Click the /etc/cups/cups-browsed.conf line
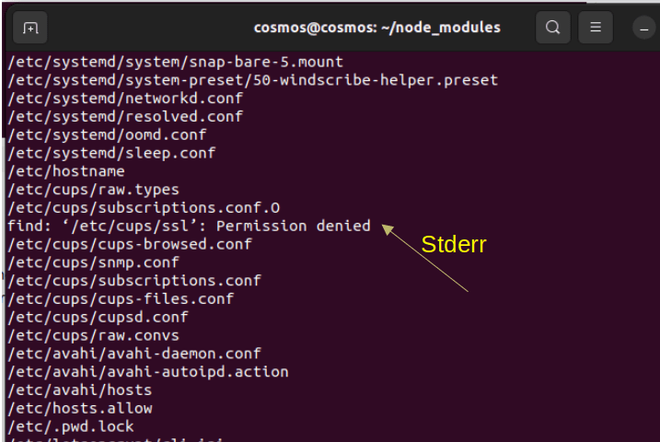660x442 pixels. pyautogui.click(x=130, y=244)
